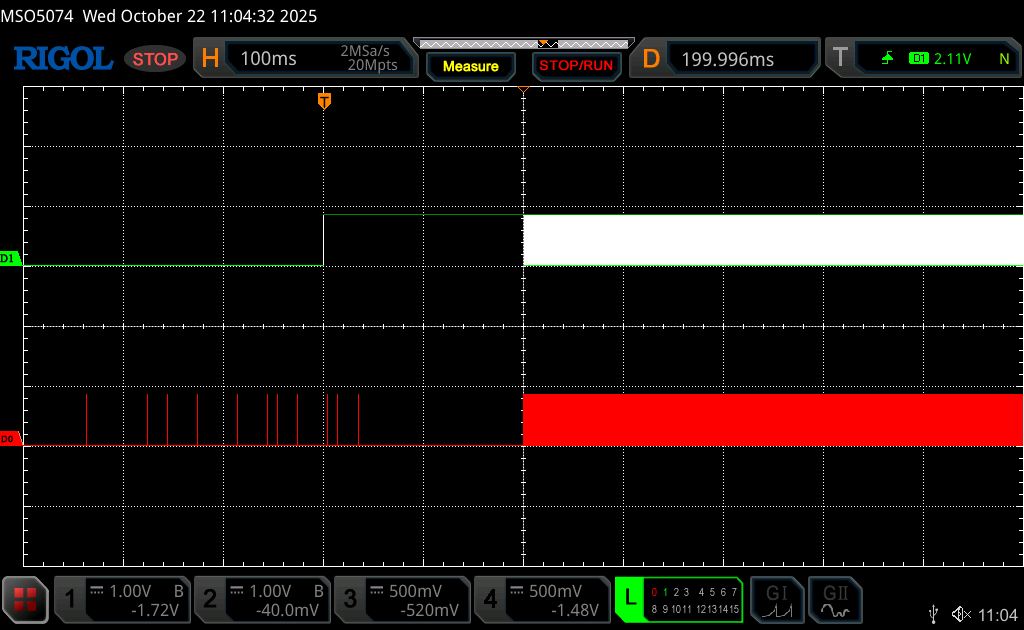This screenshot has height=630, width=1024.
Task: Open the delay D 199.996ms settings
Action: click(x=727, y=59)
